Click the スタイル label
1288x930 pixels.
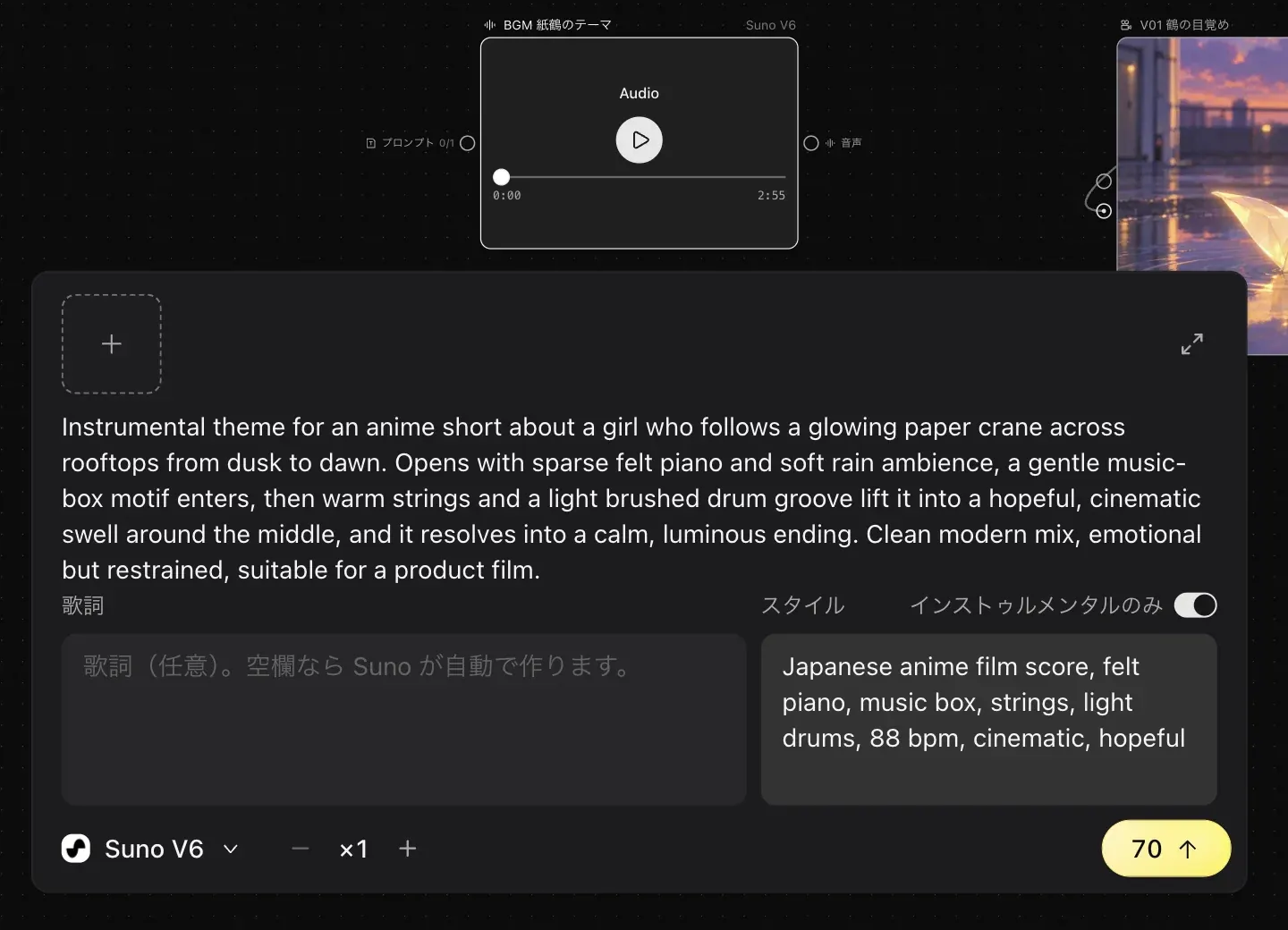point(803,605)
